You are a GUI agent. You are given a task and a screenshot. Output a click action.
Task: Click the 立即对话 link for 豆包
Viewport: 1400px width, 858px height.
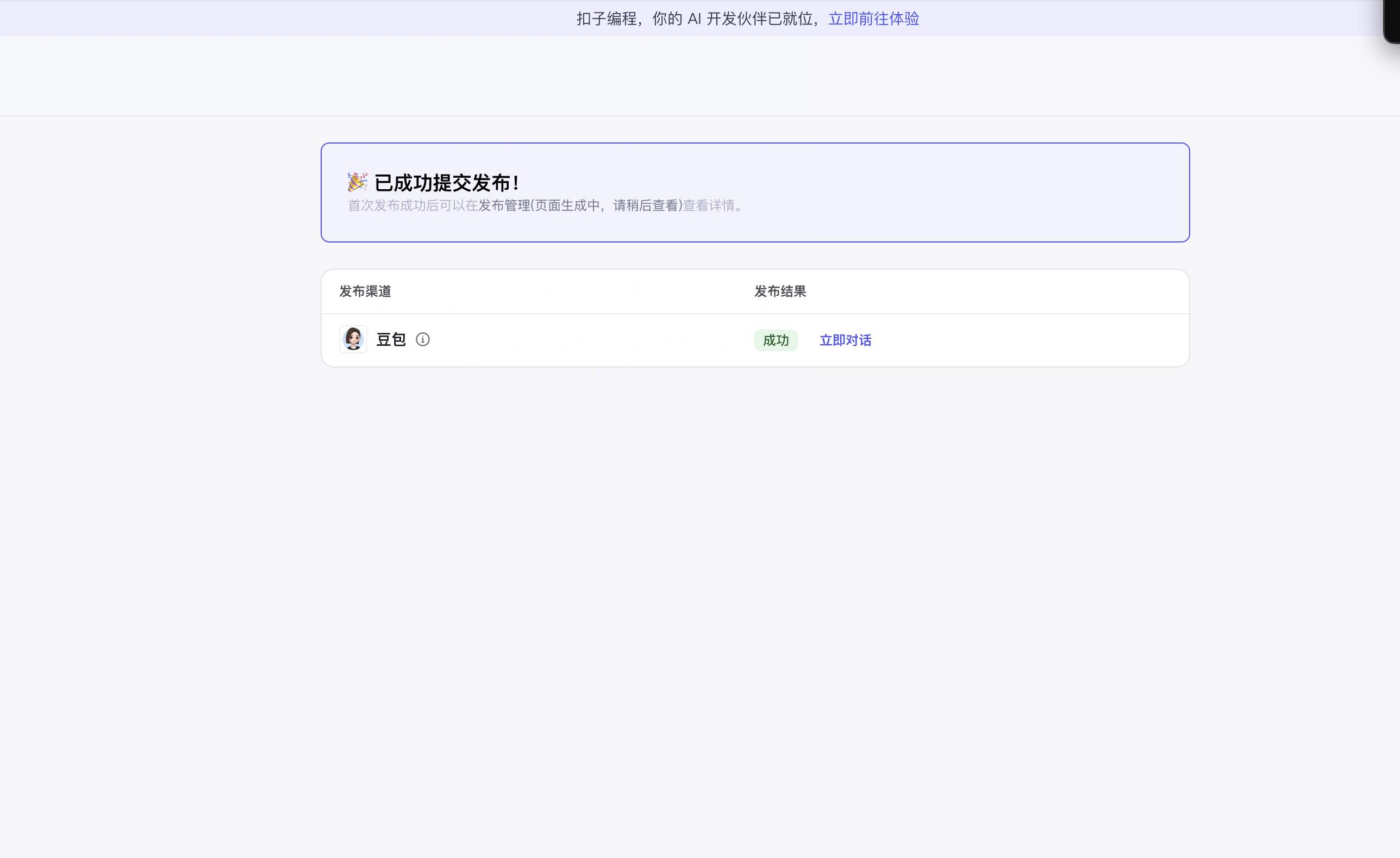845,340
